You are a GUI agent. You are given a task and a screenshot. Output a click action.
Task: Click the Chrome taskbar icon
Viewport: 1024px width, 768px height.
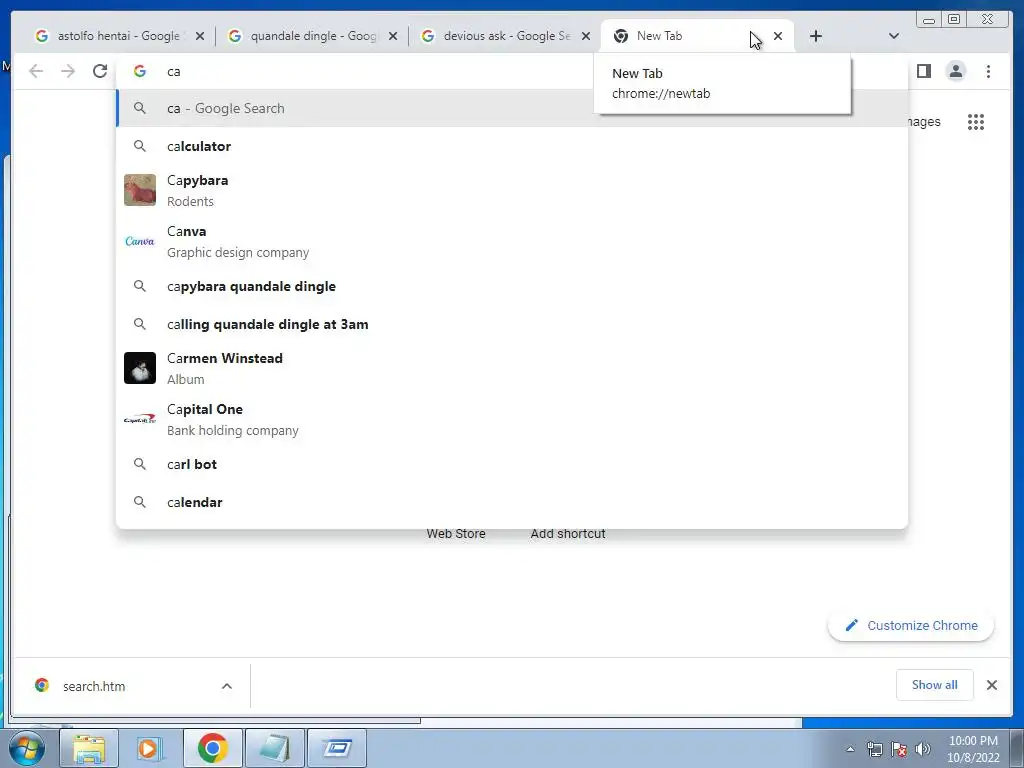pyautogui.click(x=213, y=748)
